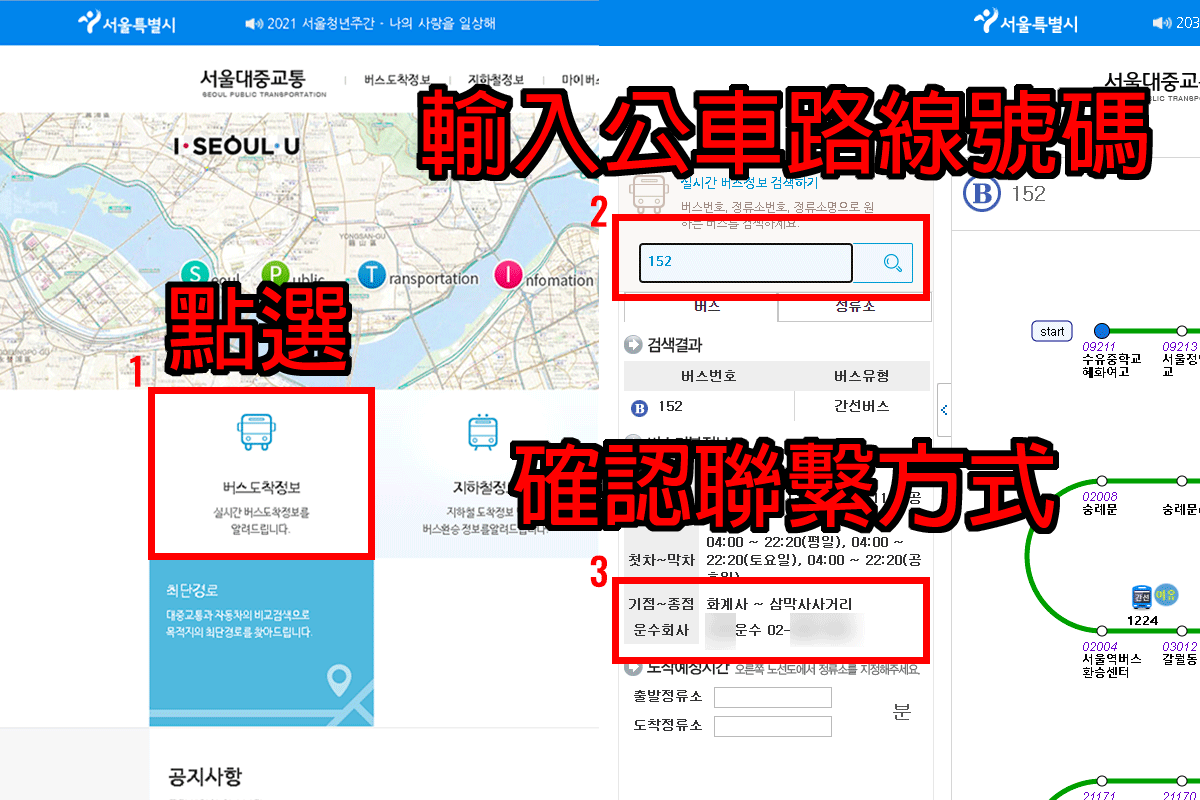The image size is (1200, 800).
Task: Collapse the panel using the blue left chevron
Action: pyautogui.click(x=944, y=409)
